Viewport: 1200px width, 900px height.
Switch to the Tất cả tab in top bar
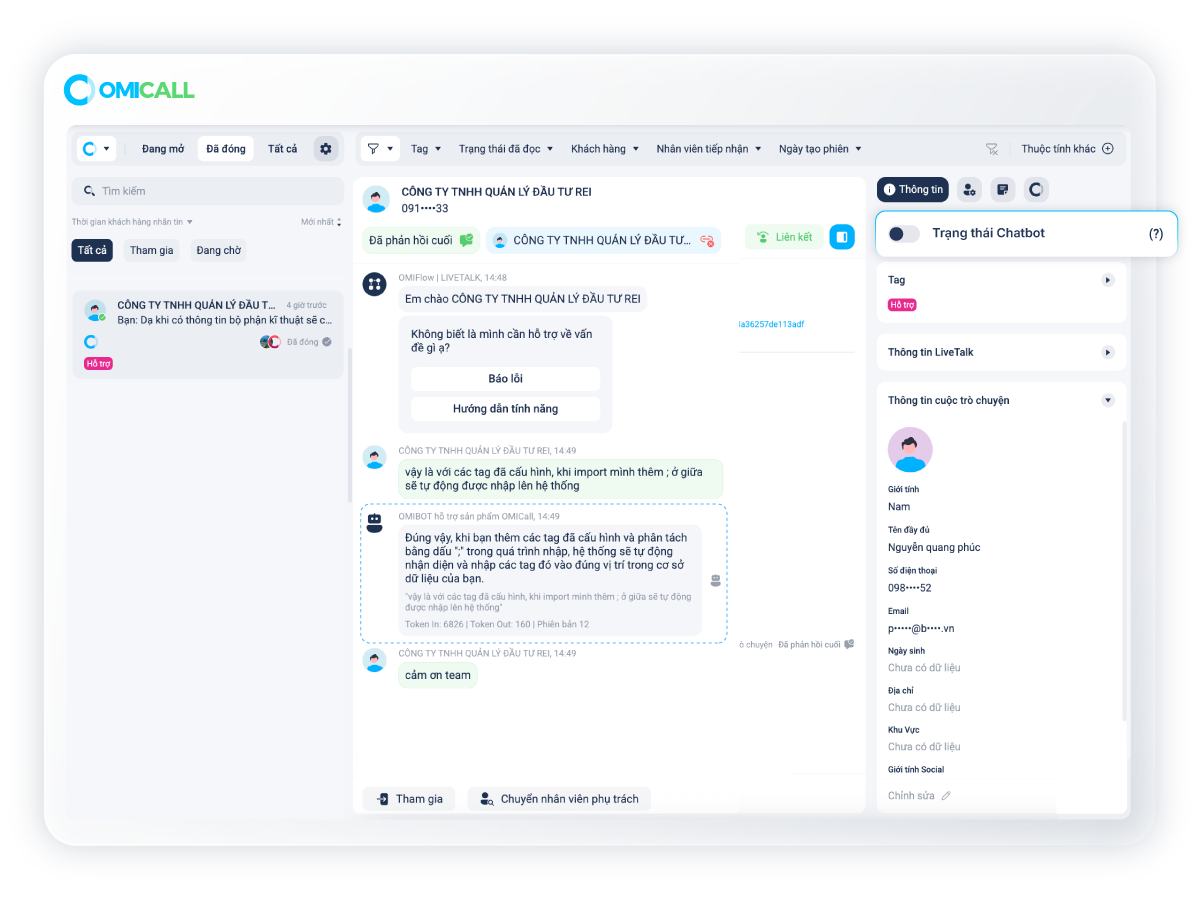(282, 149)
